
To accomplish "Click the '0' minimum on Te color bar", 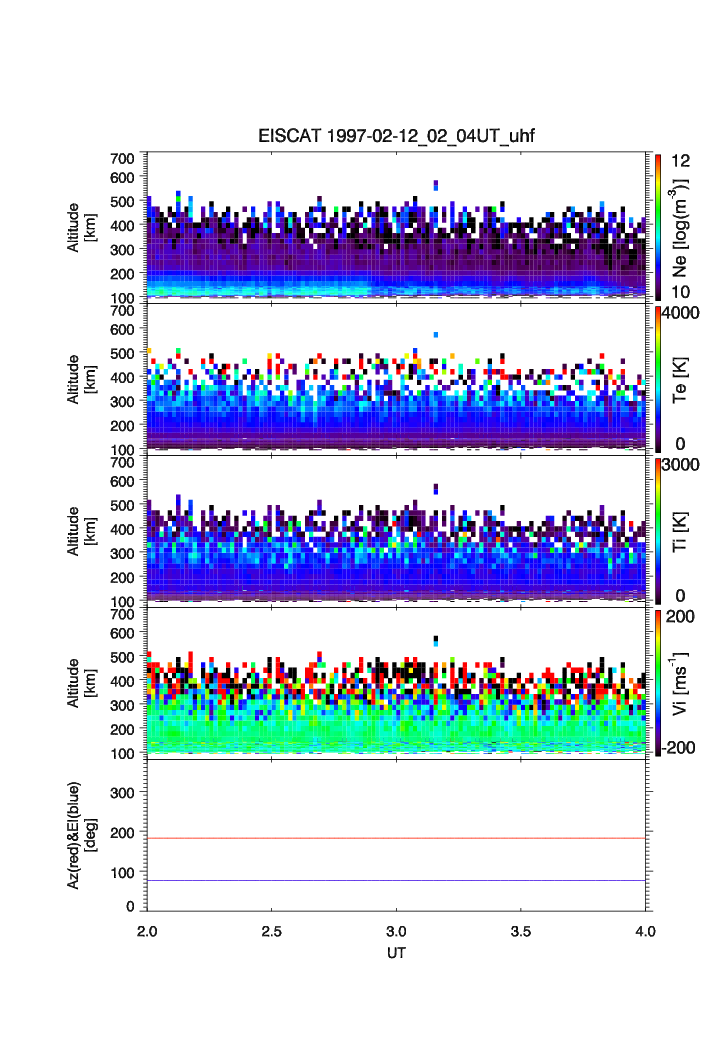I will 680,444.
